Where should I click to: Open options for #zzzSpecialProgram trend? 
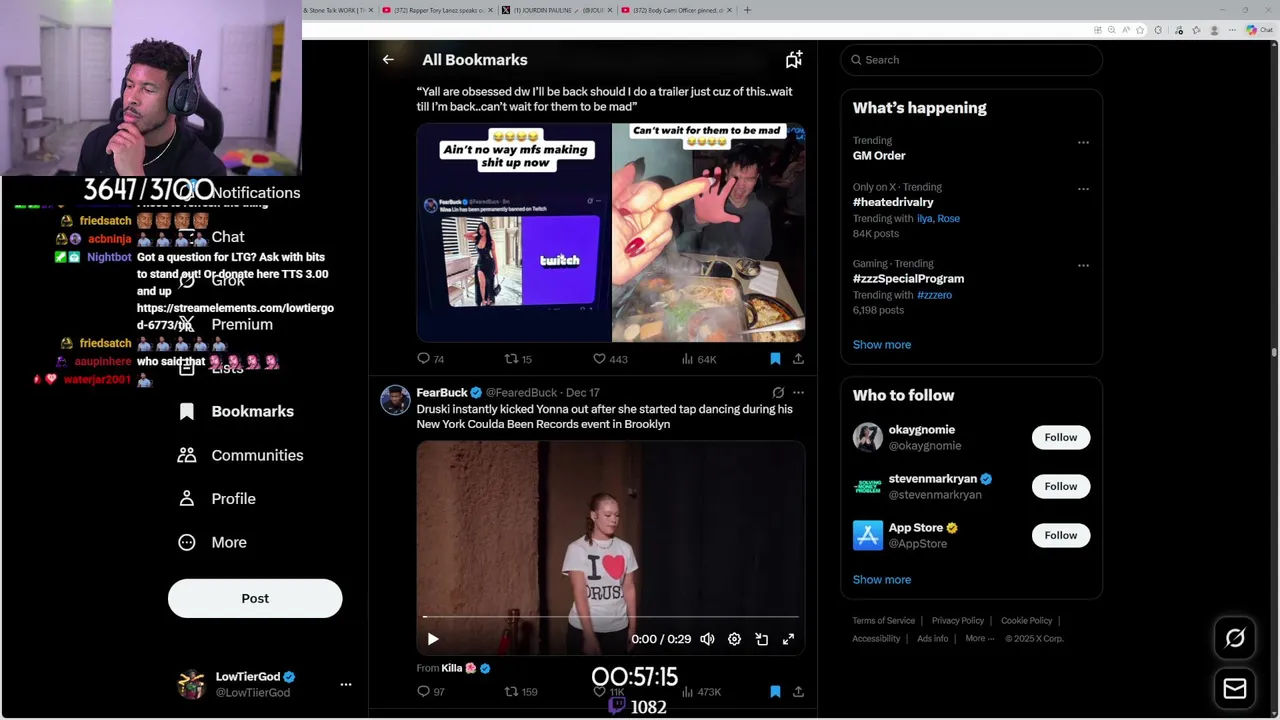coord(1083,265)
